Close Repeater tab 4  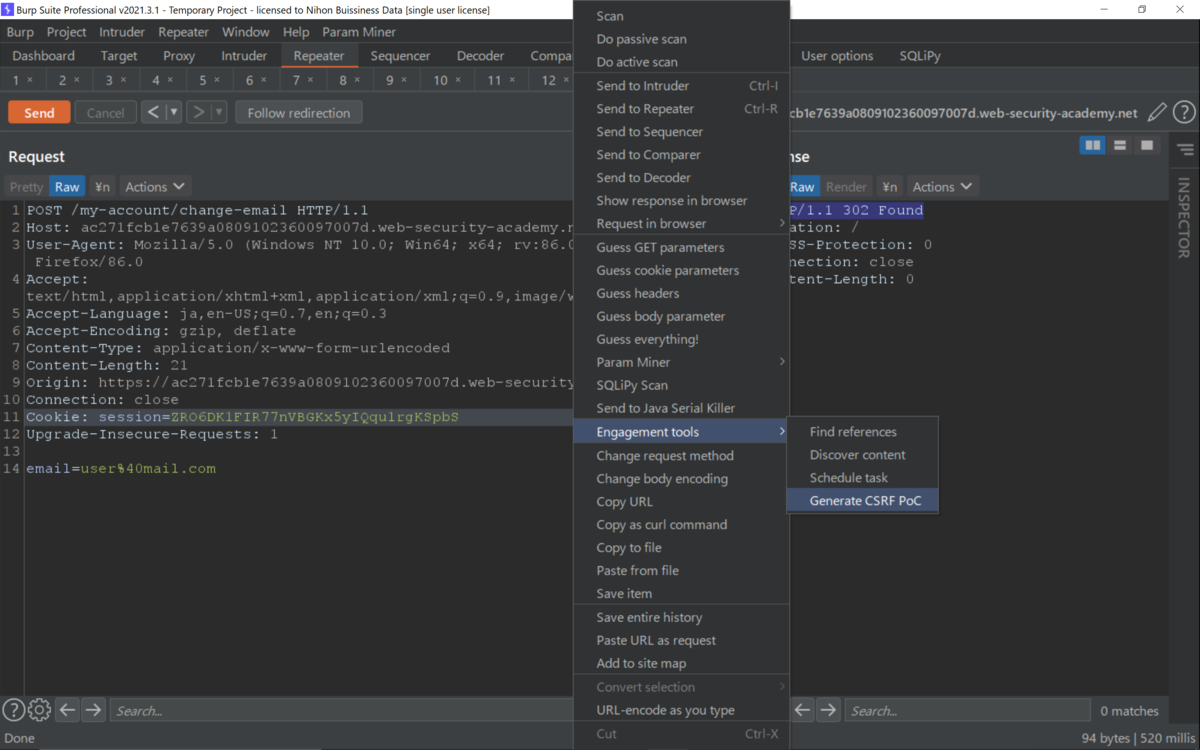tap(170, 80)
